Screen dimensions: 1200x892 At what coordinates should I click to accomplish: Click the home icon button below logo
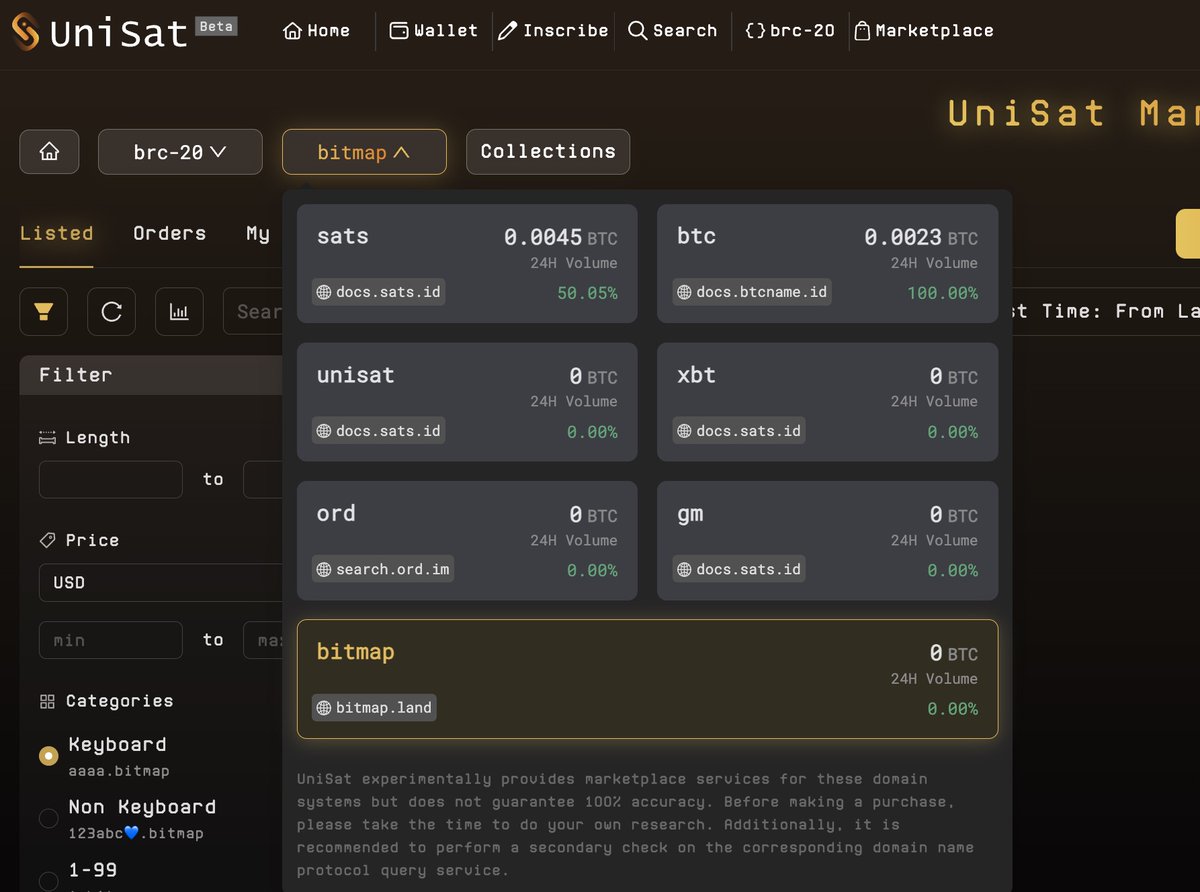(49, 152)
